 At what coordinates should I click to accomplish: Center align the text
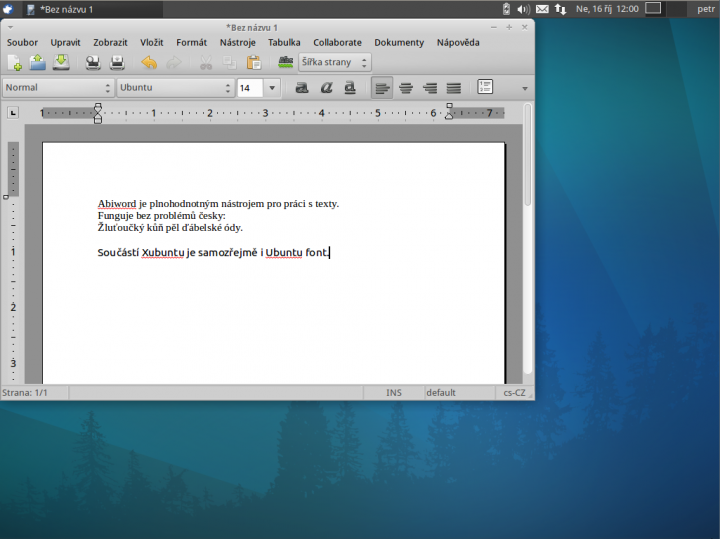tap(406, 87)
